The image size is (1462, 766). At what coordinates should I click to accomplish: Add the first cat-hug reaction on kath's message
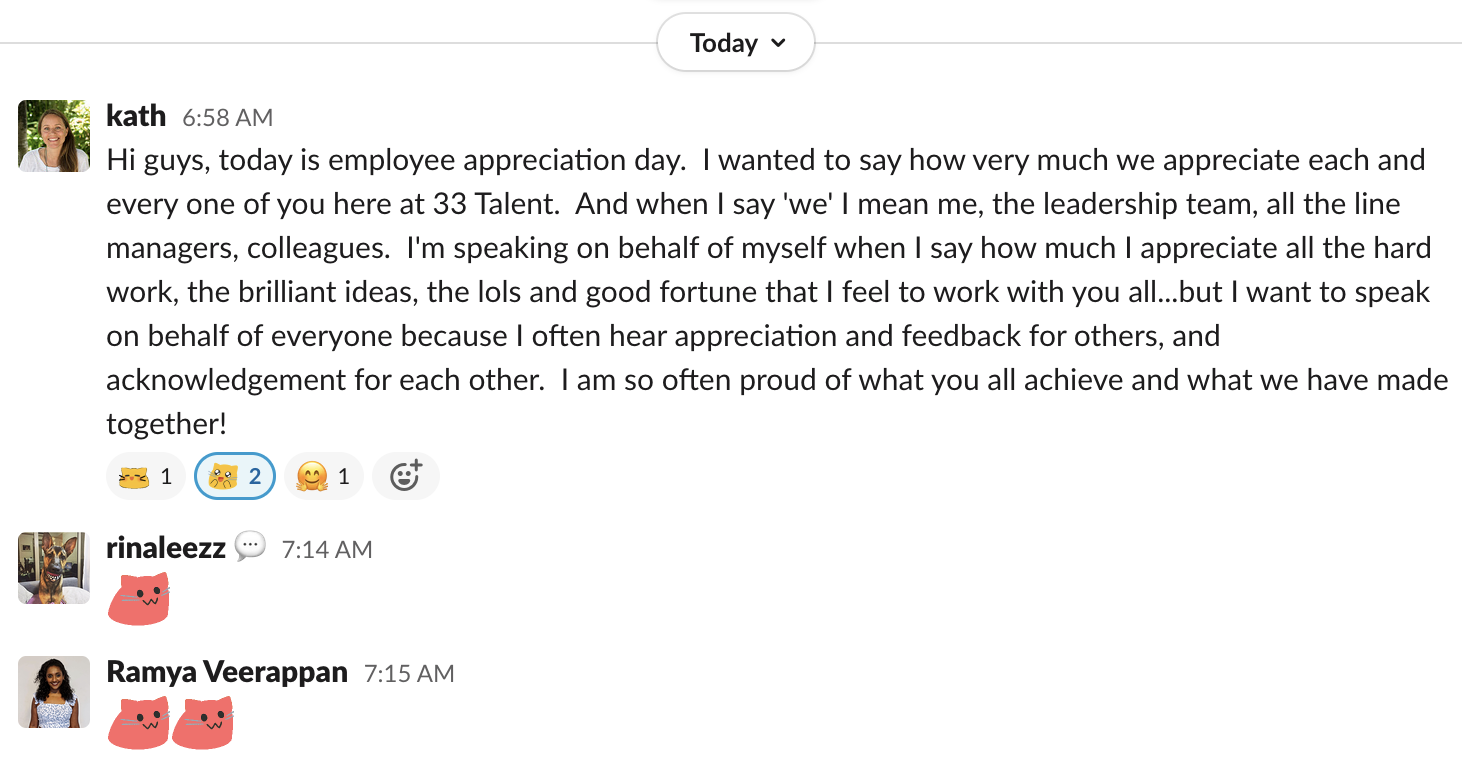(x=146, y=476)
